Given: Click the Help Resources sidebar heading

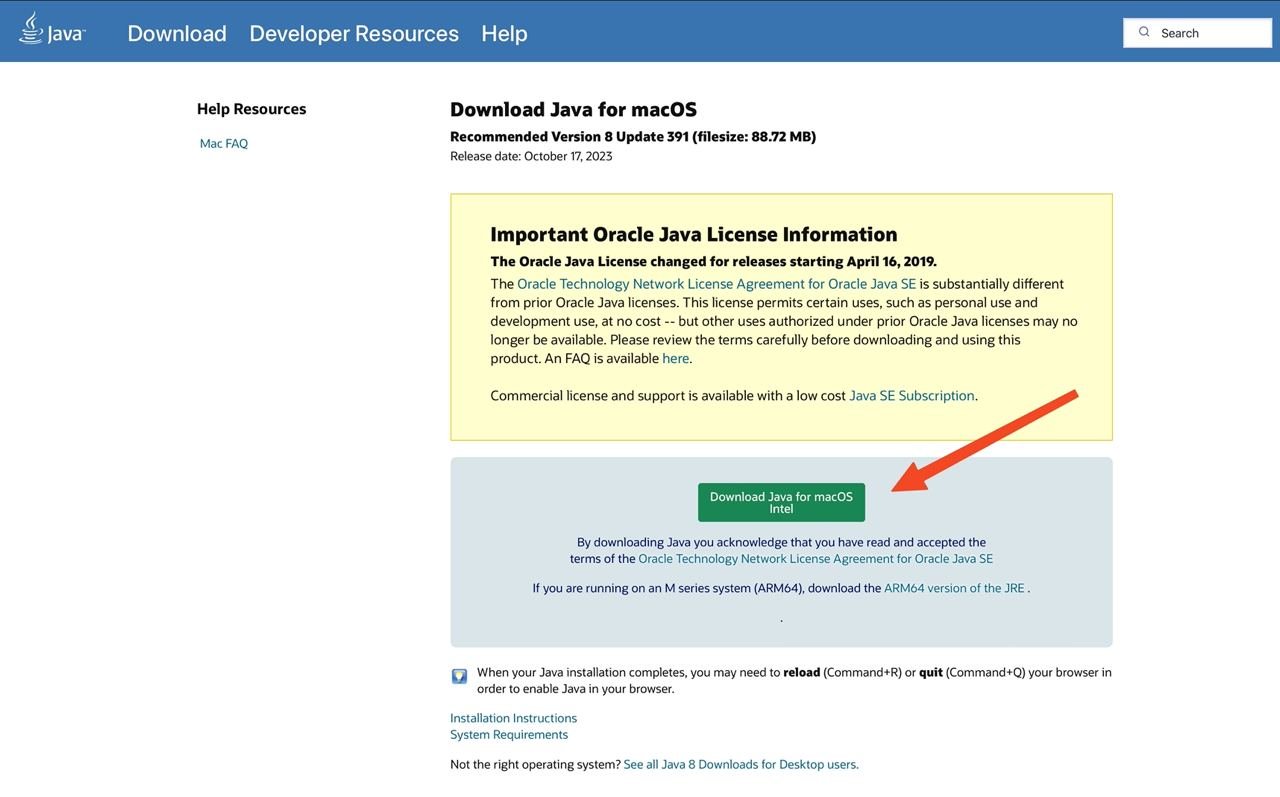Looking at the screenshot, I should 252,109.
